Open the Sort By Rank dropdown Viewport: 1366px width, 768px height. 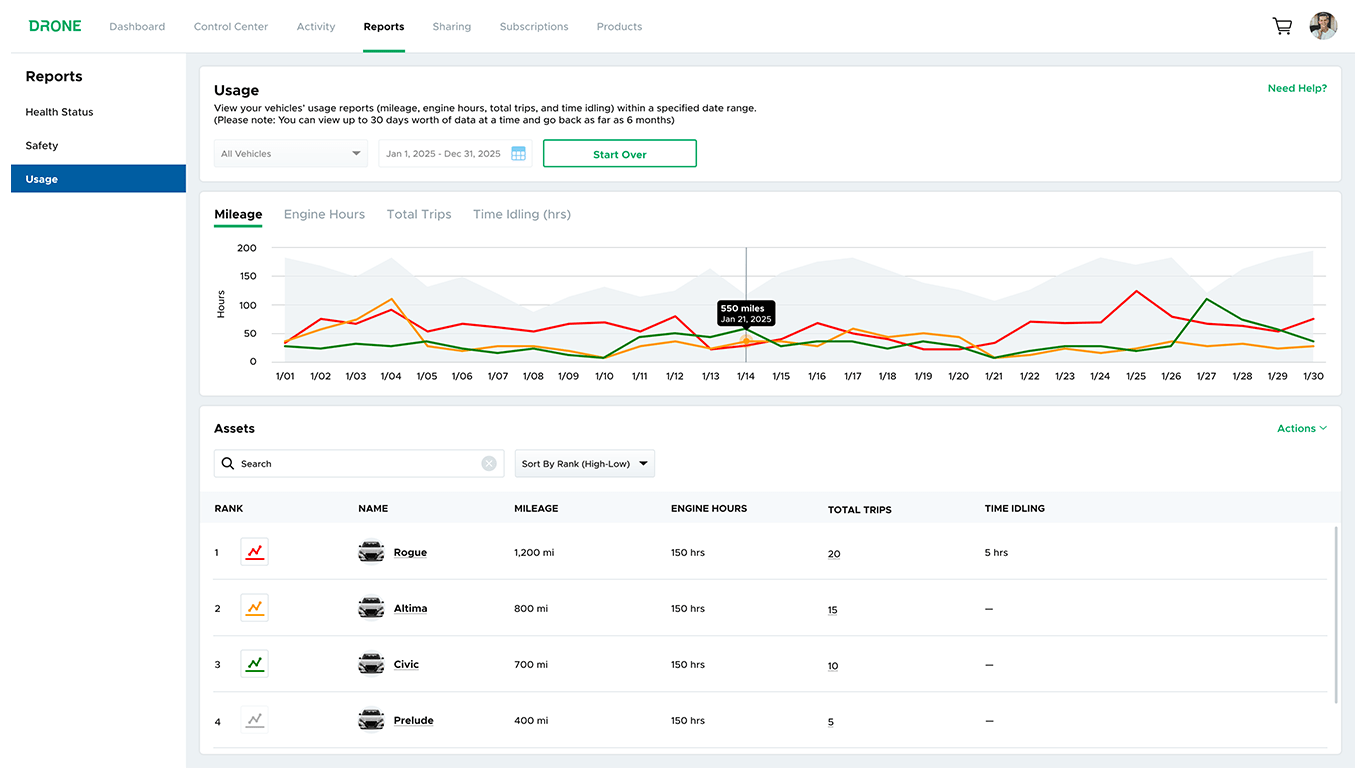pos(584,463)
